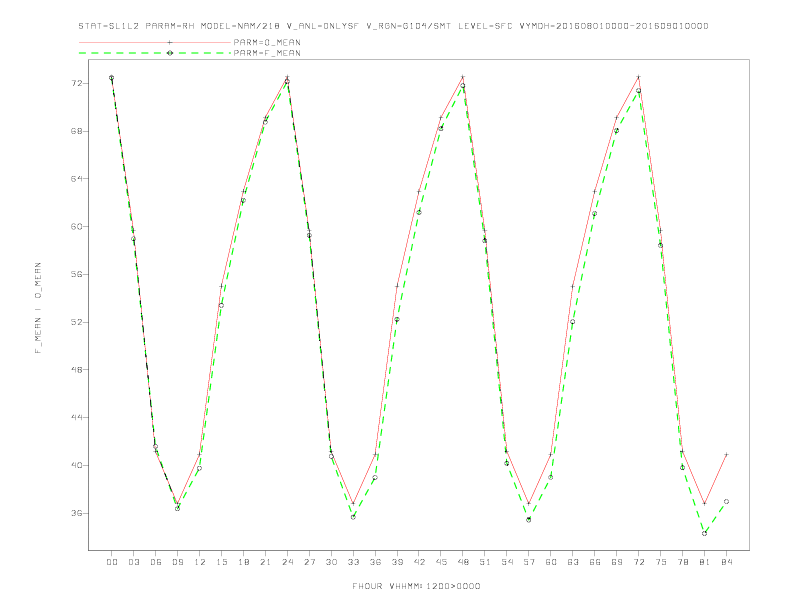Click x-axis tick label 57
The image size is (792, 612).
[529, 562]
